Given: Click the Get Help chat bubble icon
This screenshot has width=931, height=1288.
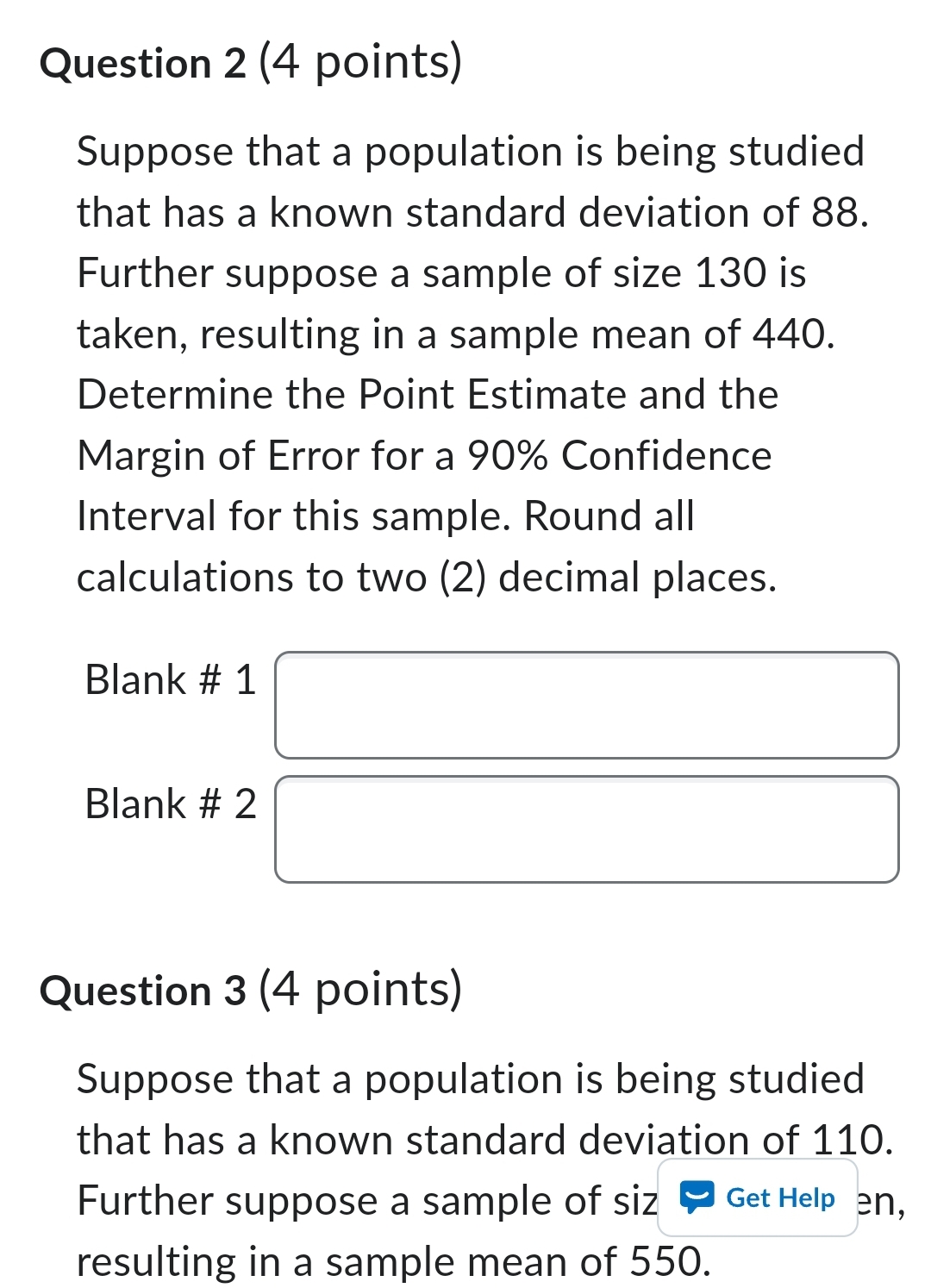Looking at the screenshot, I should (697, 1197).
